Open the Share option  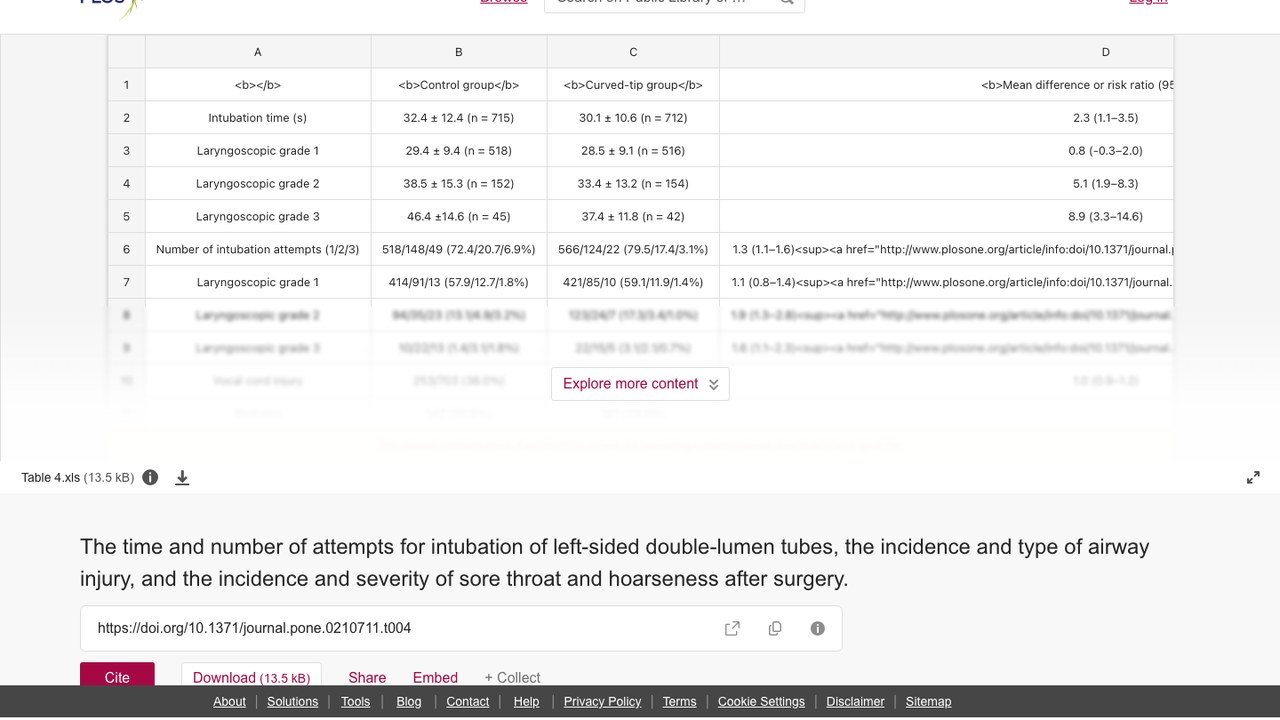(367, 677)
